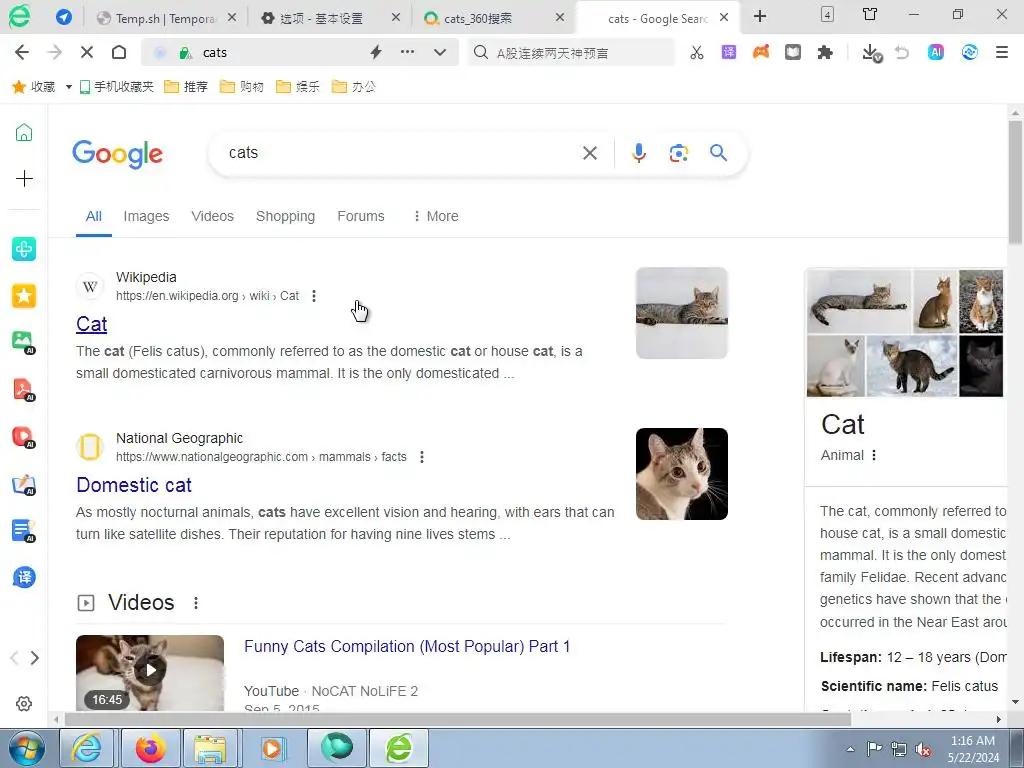Select the Shopping results tab
1024x768 pixels.
(x=285, y=216)
